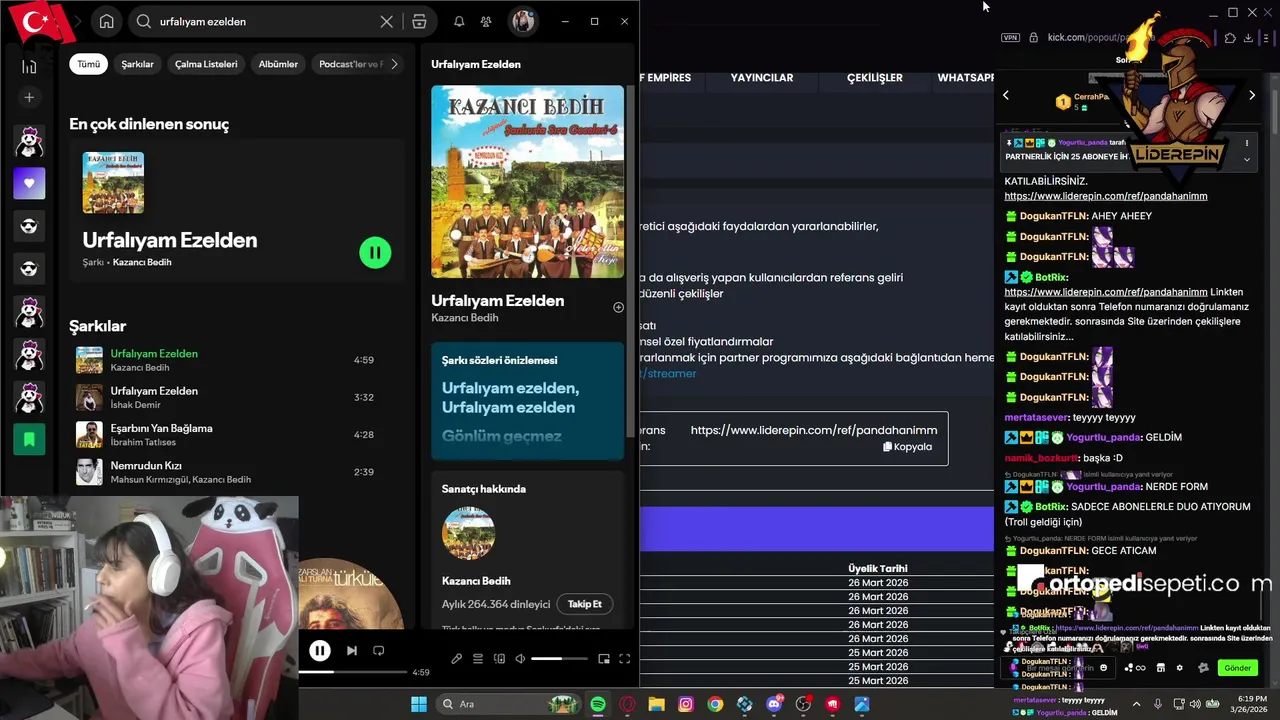Follow the artist with Takip Et
Viewport: 1280px width, 720px height.
585,604
